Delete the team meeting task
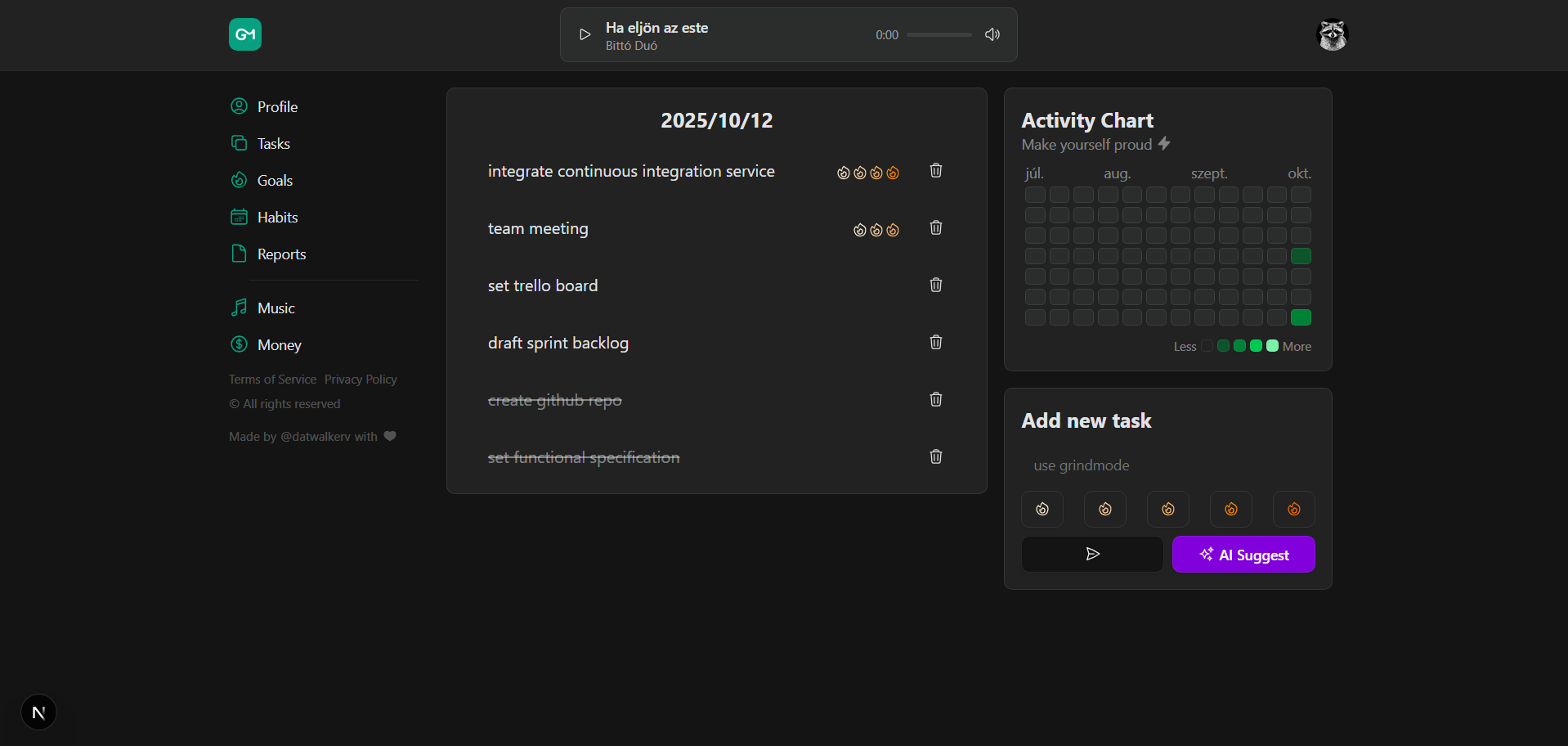The height and width of the screenshot is (746, 1568). [936, 228]
